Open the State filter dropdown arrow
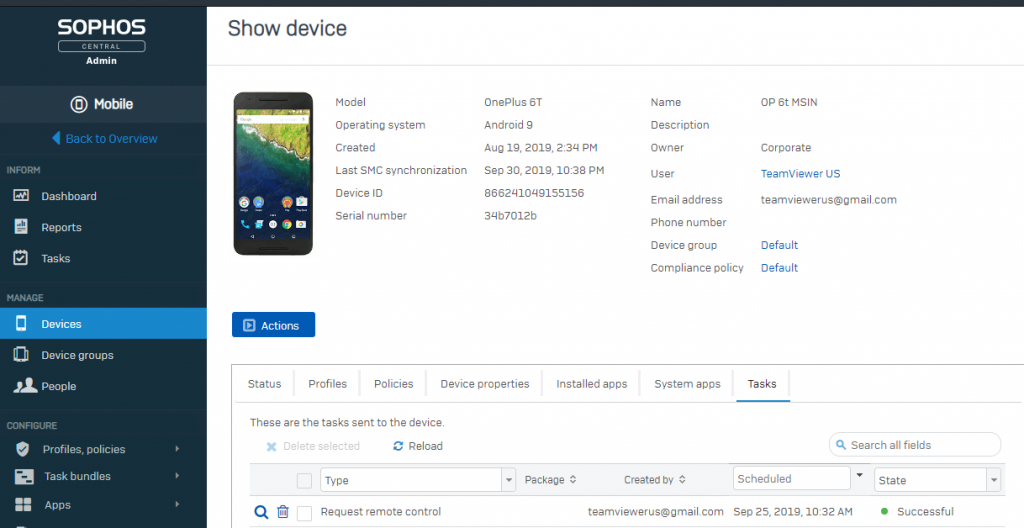 click(x=994, y=480)
